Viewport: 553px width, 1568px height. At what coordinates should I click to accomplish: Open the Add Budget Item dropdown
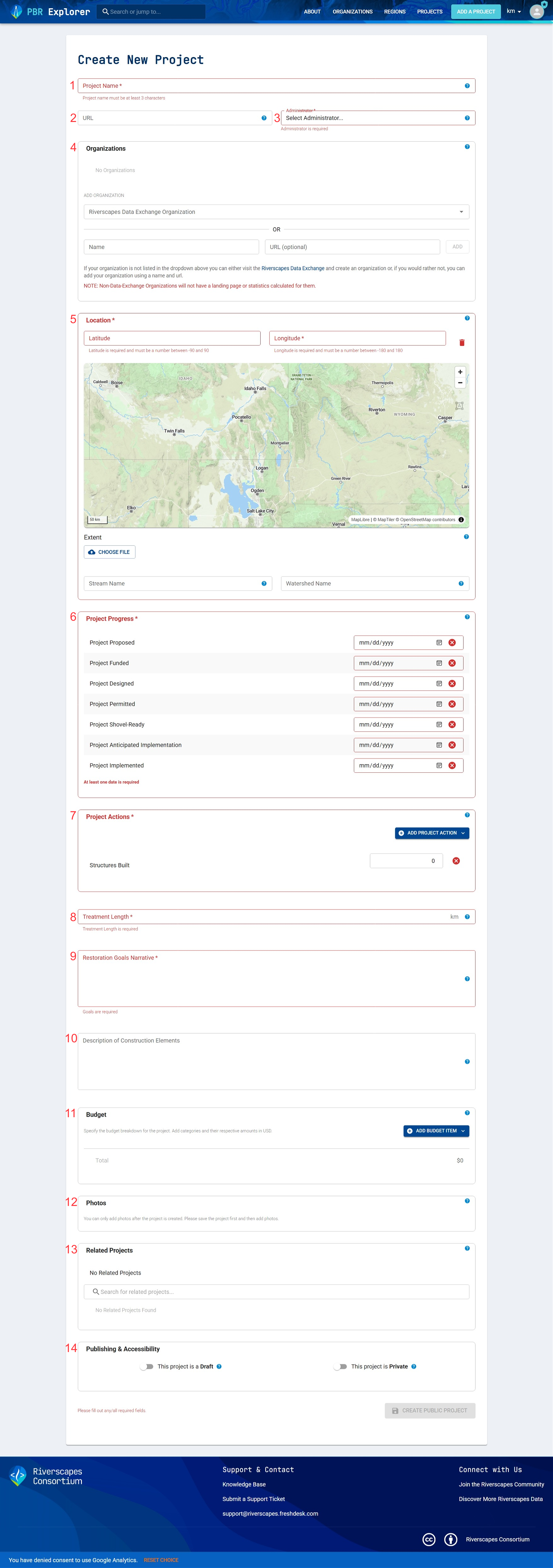[x=435, y=1131]
